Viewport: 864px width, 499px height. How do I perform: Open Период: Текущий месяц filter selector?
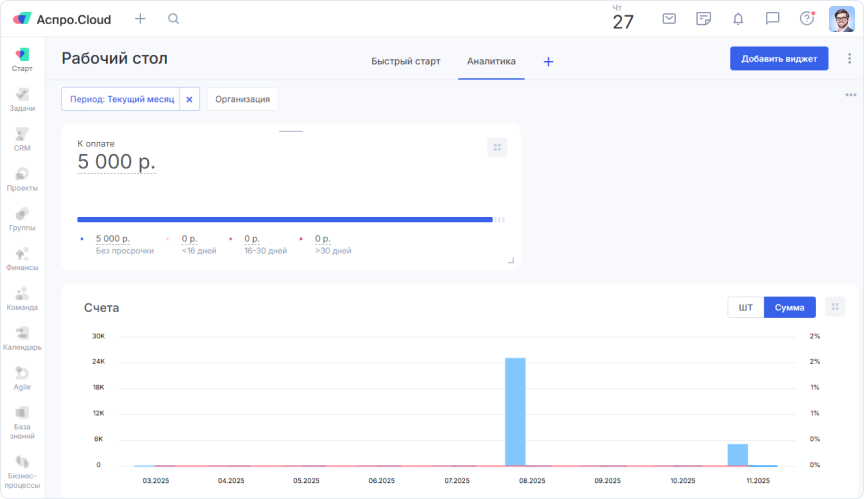coord(121,99)
